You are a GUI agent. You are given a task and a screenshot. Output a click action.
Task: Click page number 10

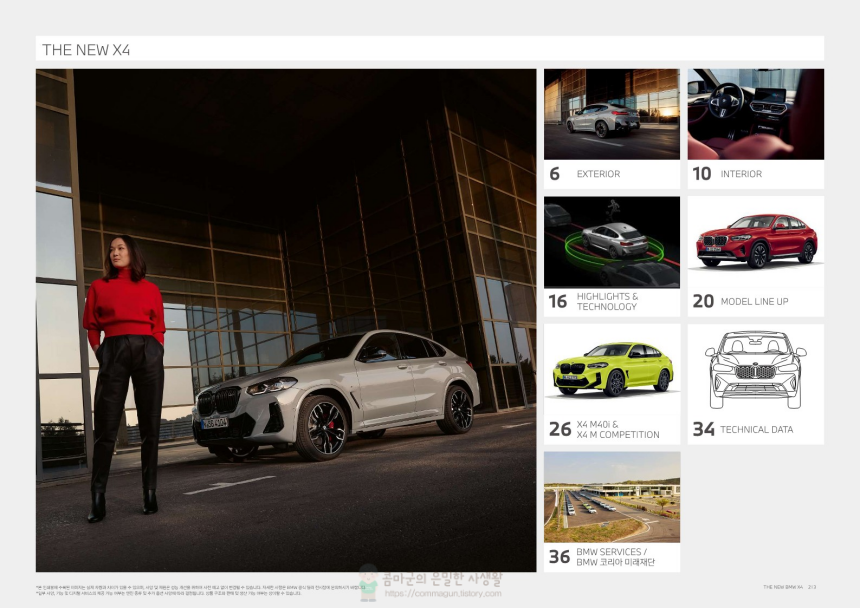point(701,174)
